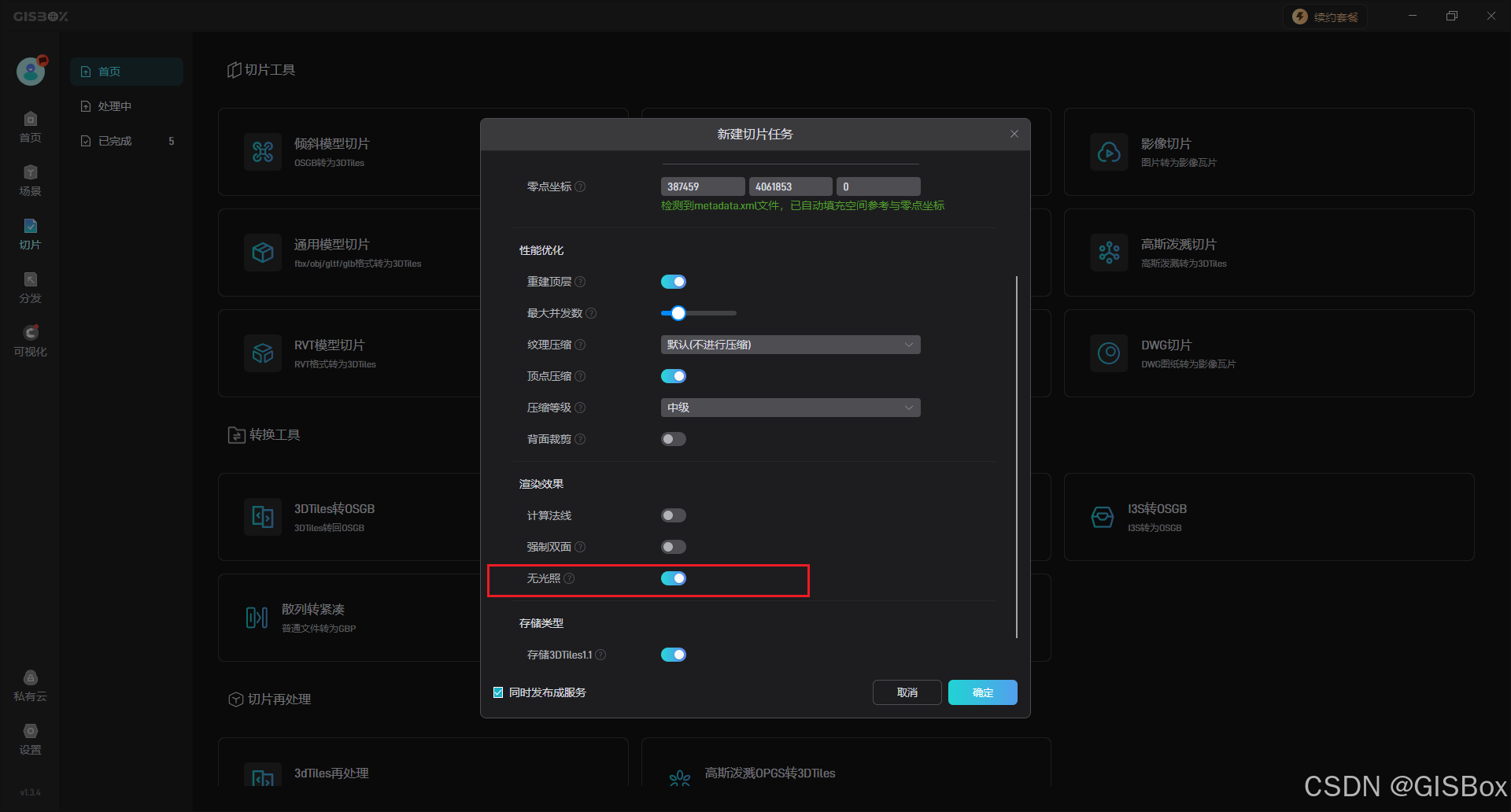Click the 零点坐标 Z field 0
This screenshot has height=812, width=1511.
[x=878, y=186]
